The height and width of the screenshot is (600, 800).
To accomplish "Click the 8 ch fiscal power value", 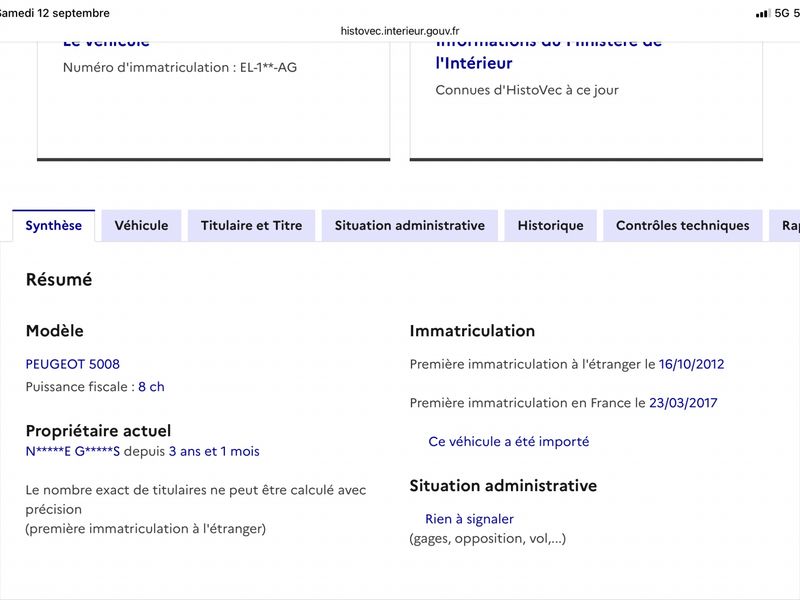I will coord(152,387).
